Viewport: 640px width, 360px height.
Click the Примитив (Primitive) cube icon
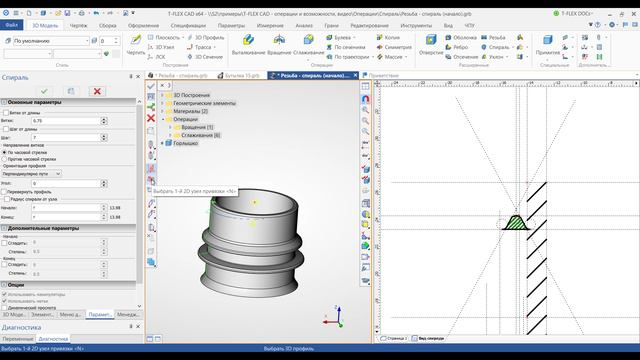click(548, 40)
